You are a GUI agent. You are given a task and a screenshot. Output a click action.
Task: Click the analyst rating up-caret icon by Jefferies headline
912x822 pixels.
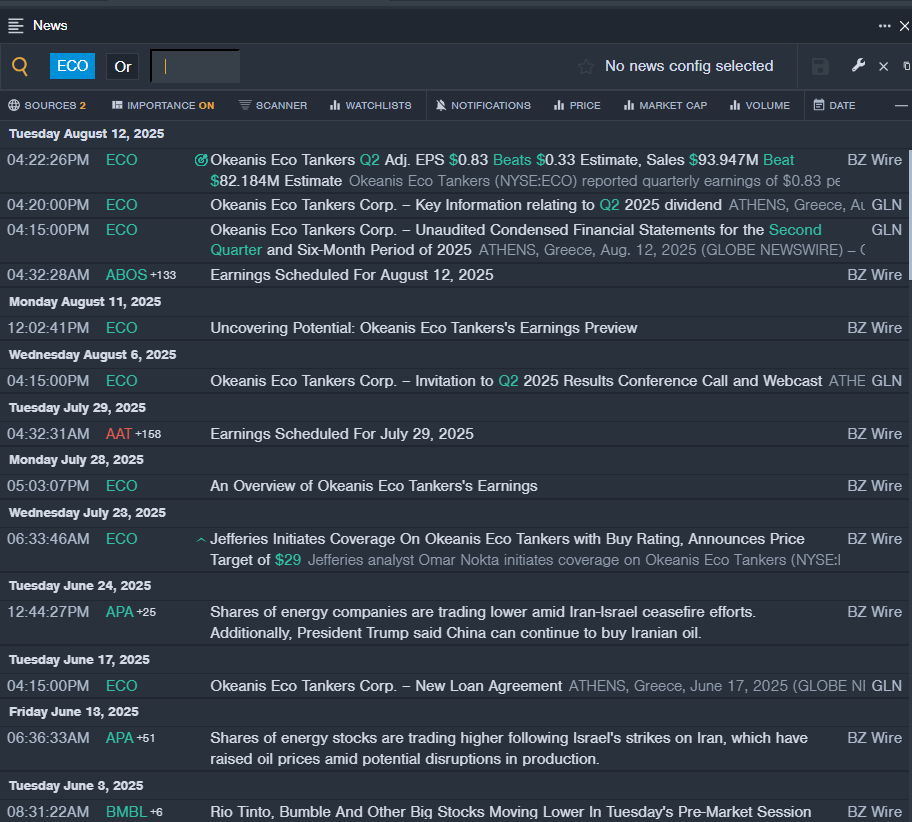coord(201,540)
